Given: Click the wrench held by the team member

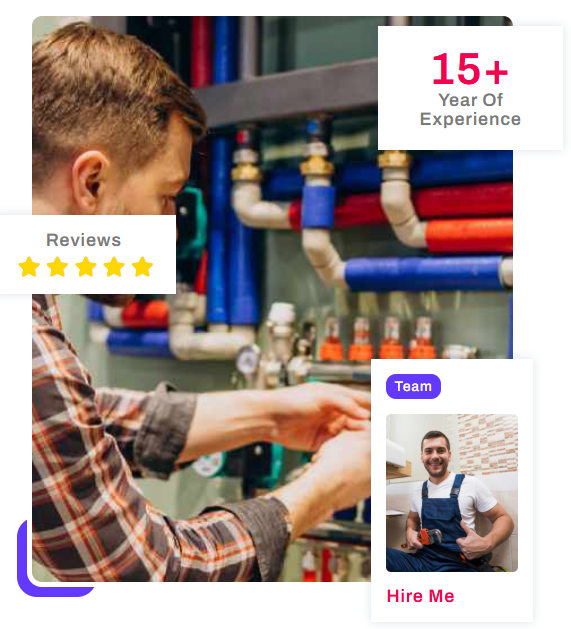Looking at the screenshot, I should pos(426,538).
